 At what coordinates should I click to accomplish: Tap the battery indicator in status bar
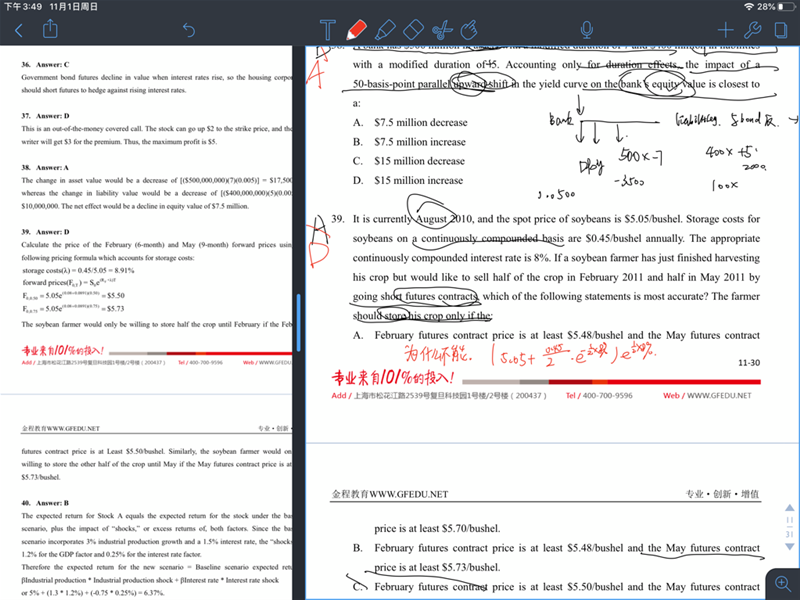click(783, 7)
